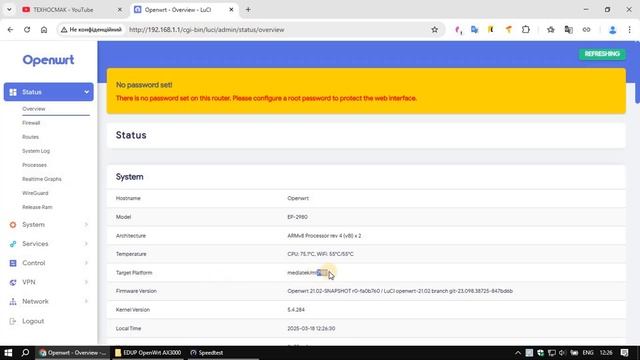Open the System Log page
The height and width of the screenshot is (360, 640).
pyautogui.click(x=36, y=151)
